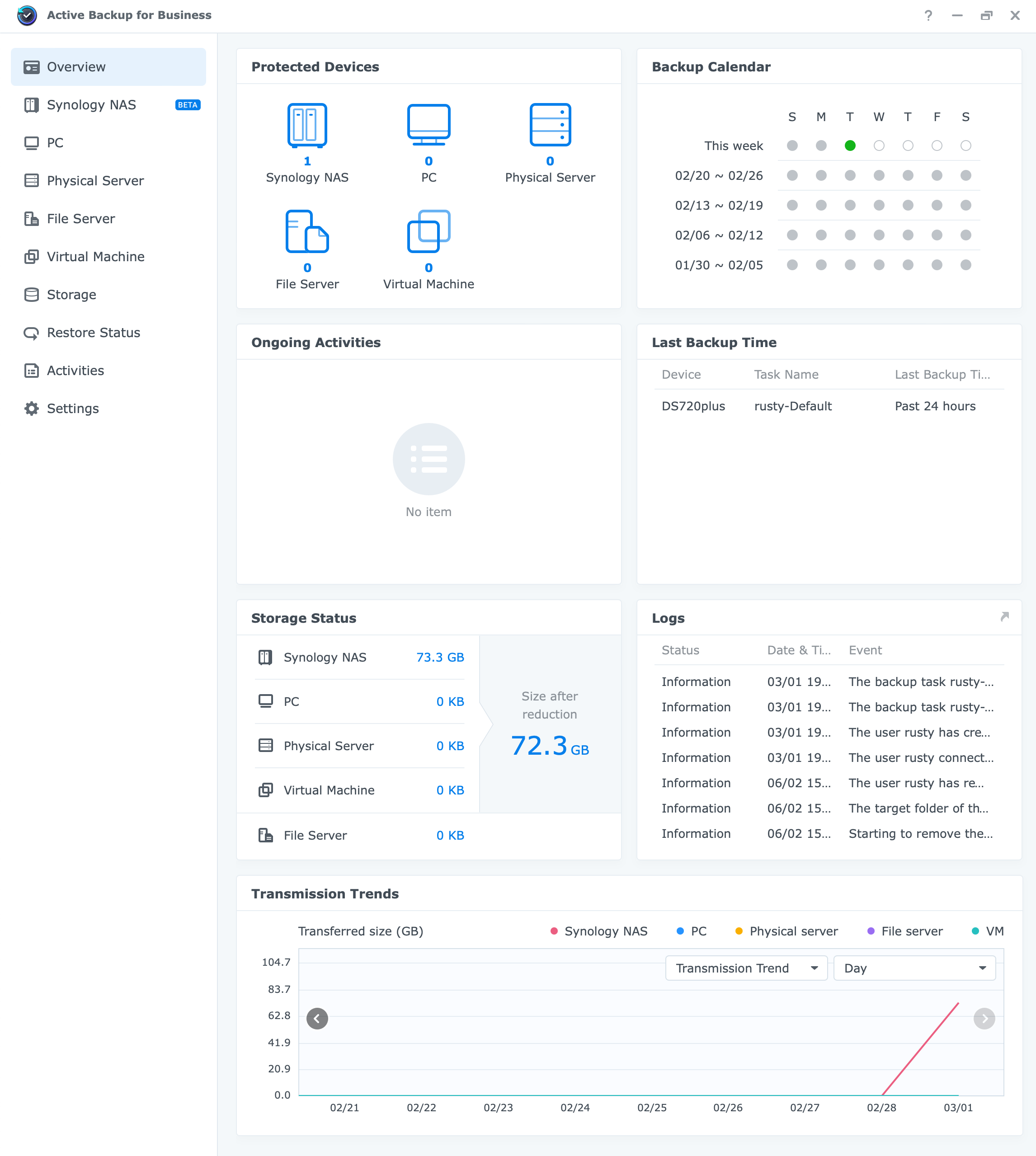Open help with the question mark icon
The image size is (1036, 1156).
[x=928, y=15]
